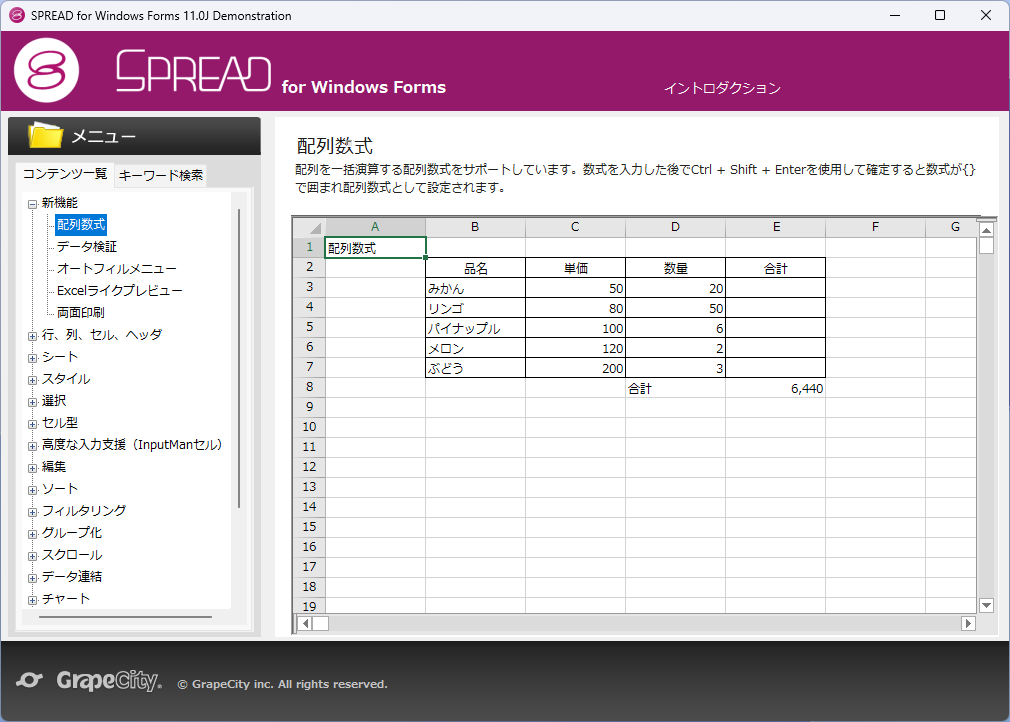
Task: Expand the ソート tree node
Action: click(x=32, y=490)
